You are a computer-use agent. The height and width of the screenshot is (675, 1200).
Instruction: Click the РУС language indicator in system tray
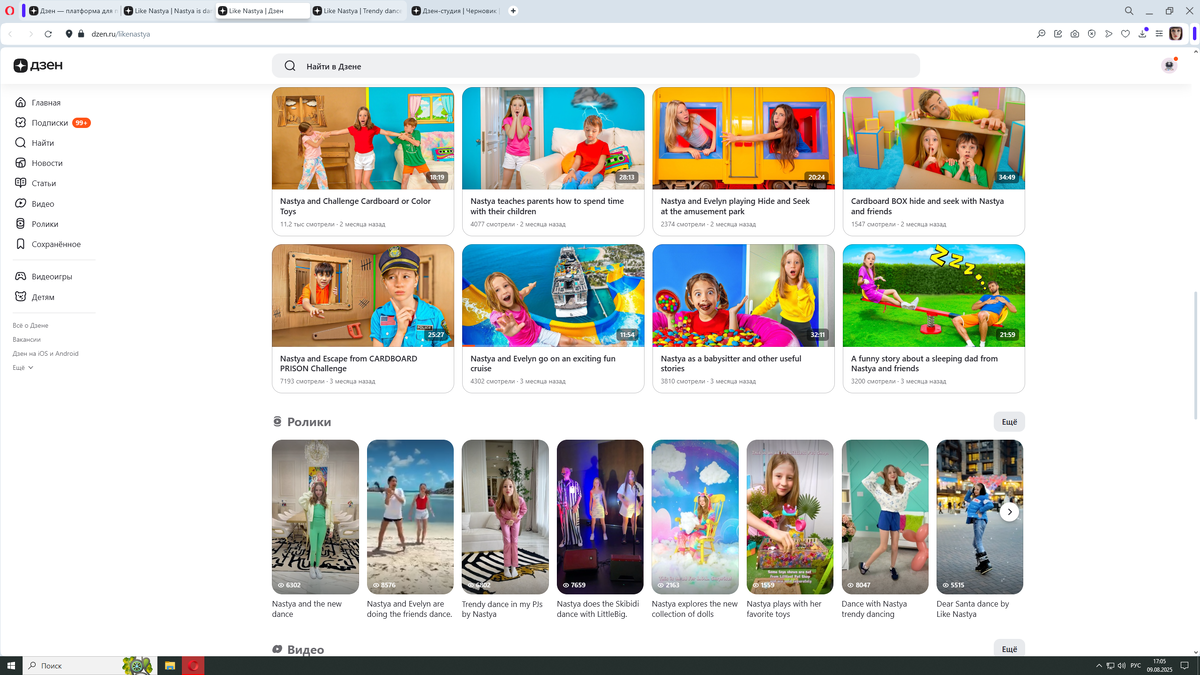1135,665
